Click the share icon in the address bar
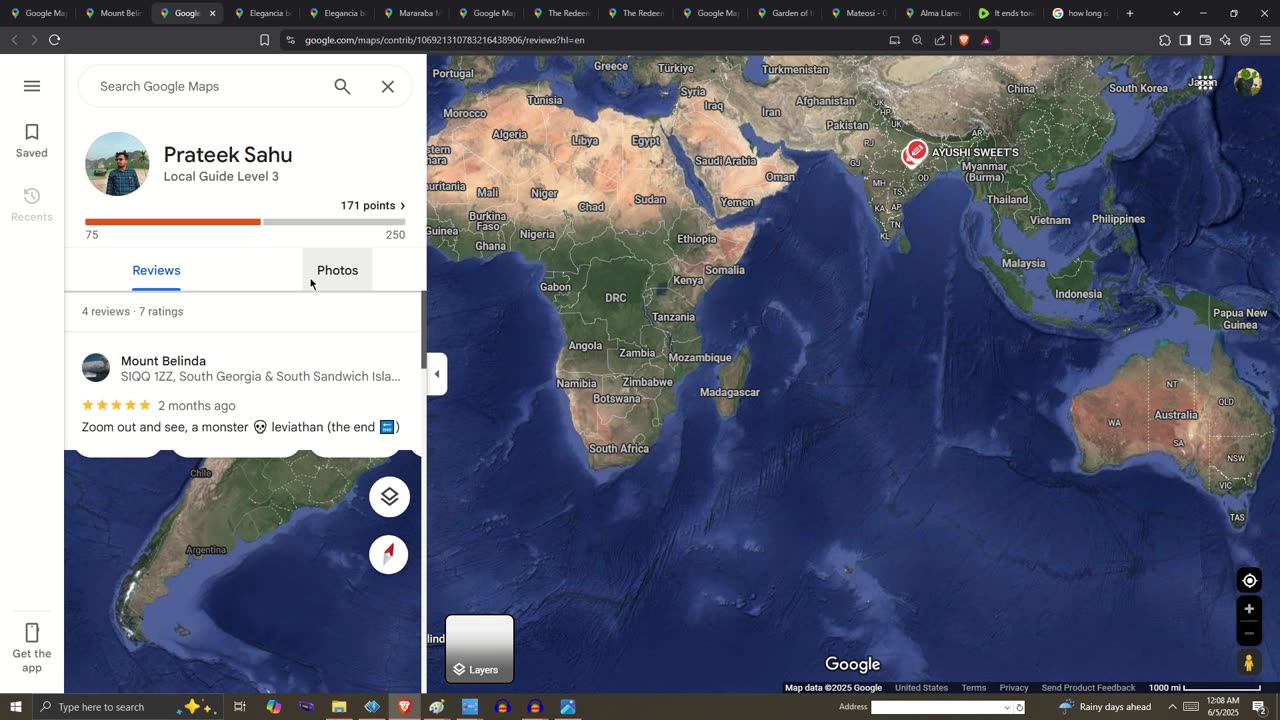 [940, 40]
